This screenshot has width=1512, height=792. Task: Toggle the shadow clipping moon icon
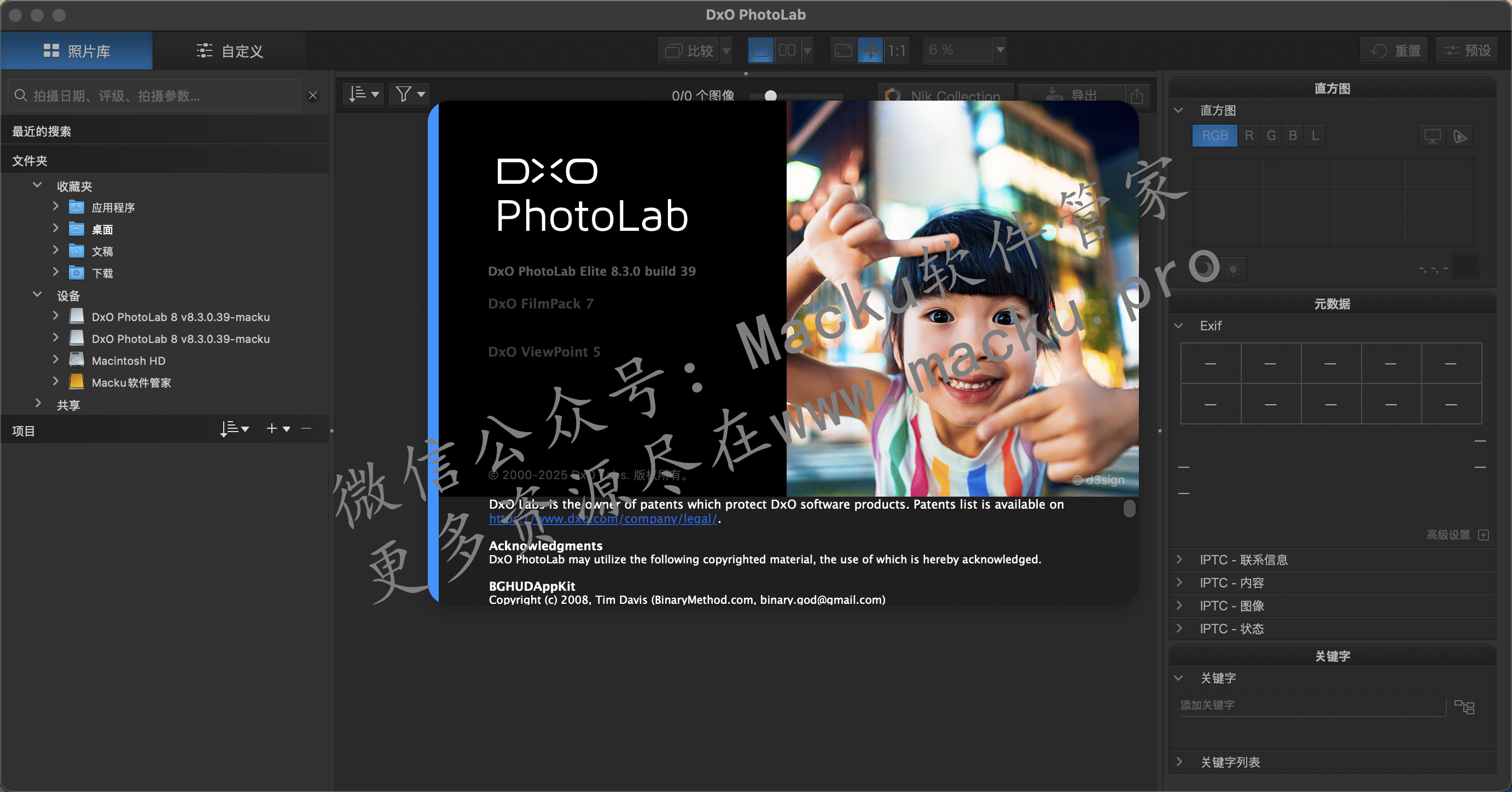tap(1205, 269)
